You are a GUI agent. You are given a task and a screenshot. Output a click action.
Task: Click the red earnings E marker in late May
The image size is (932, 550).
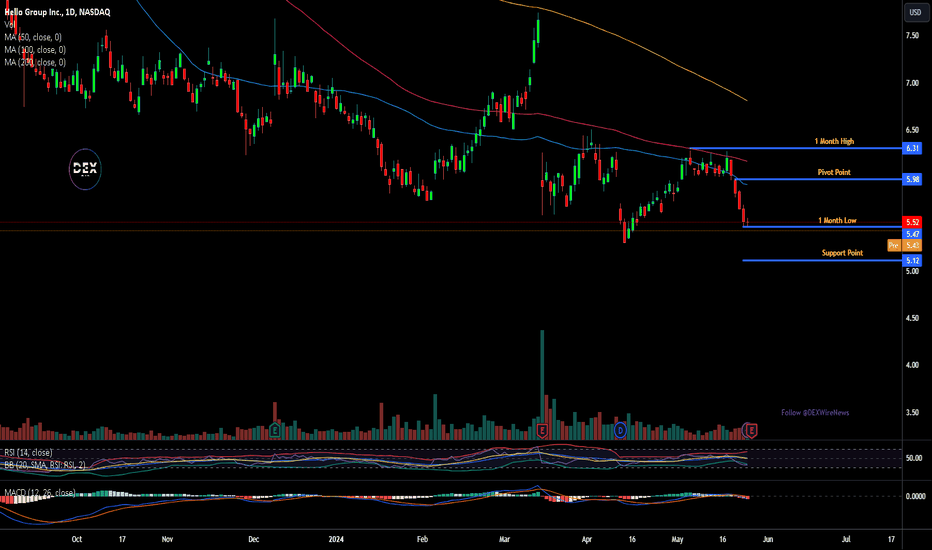[x=751, y=430]
